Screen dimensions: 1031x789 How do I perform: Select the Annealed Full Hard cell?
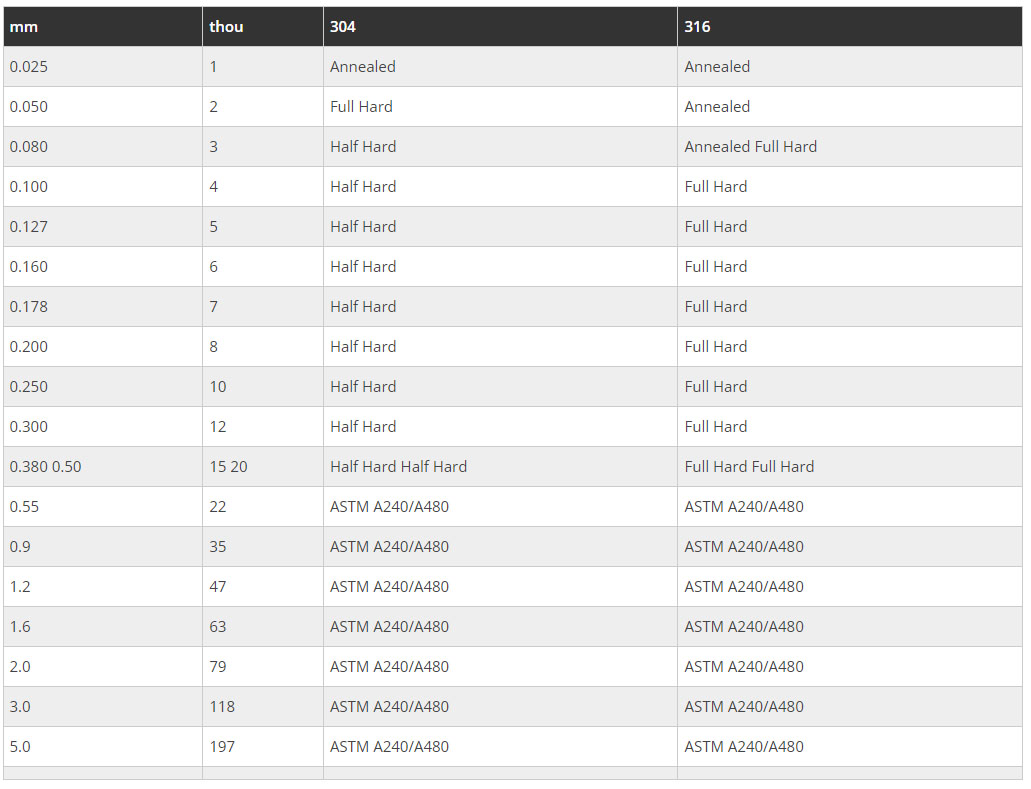pyautogui.click(x=750, y=147)
